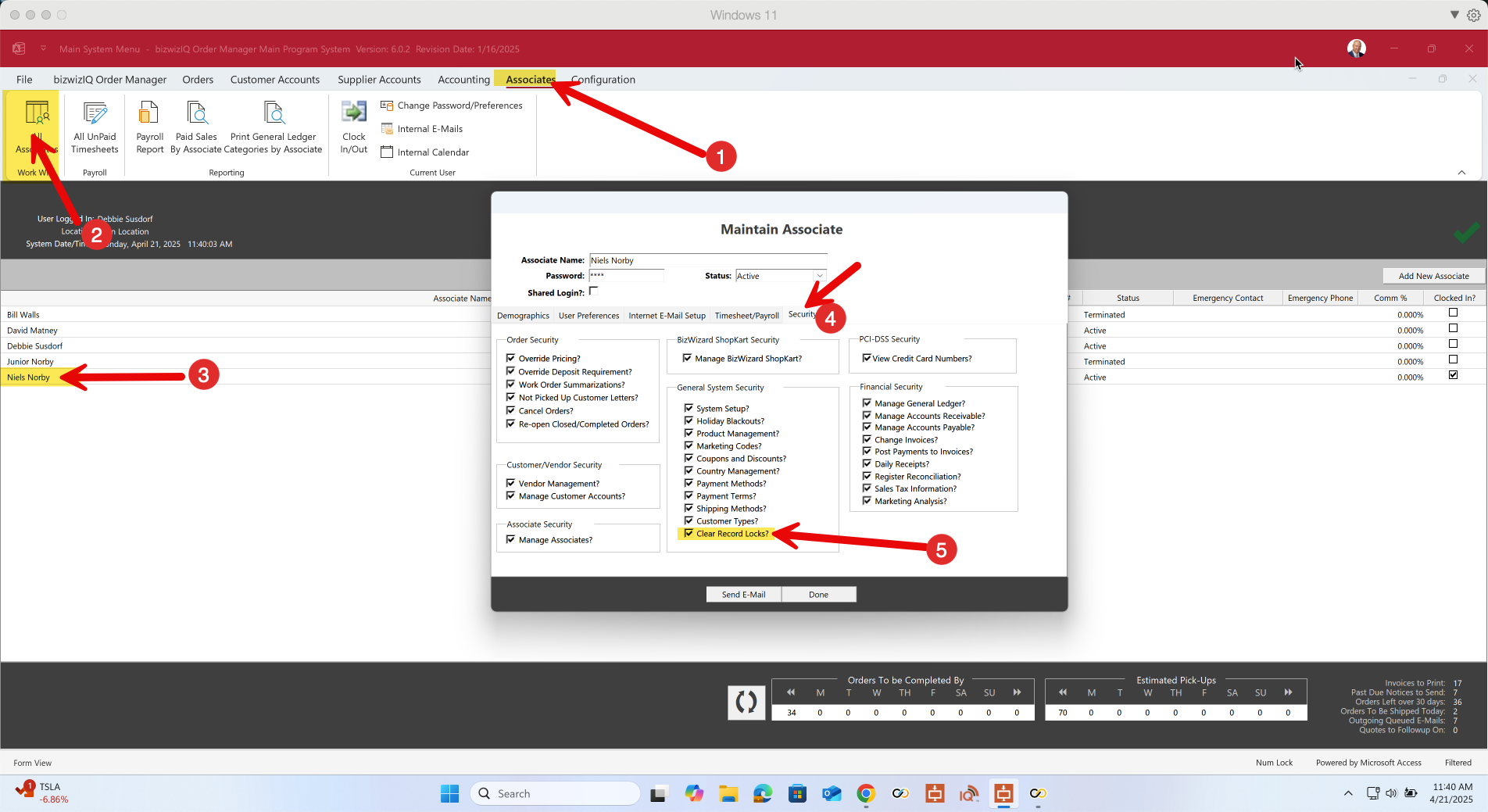The image size is (1488, 812).
Task: Switch to the Internet E-Mail Setup tab
Action: 667,316
